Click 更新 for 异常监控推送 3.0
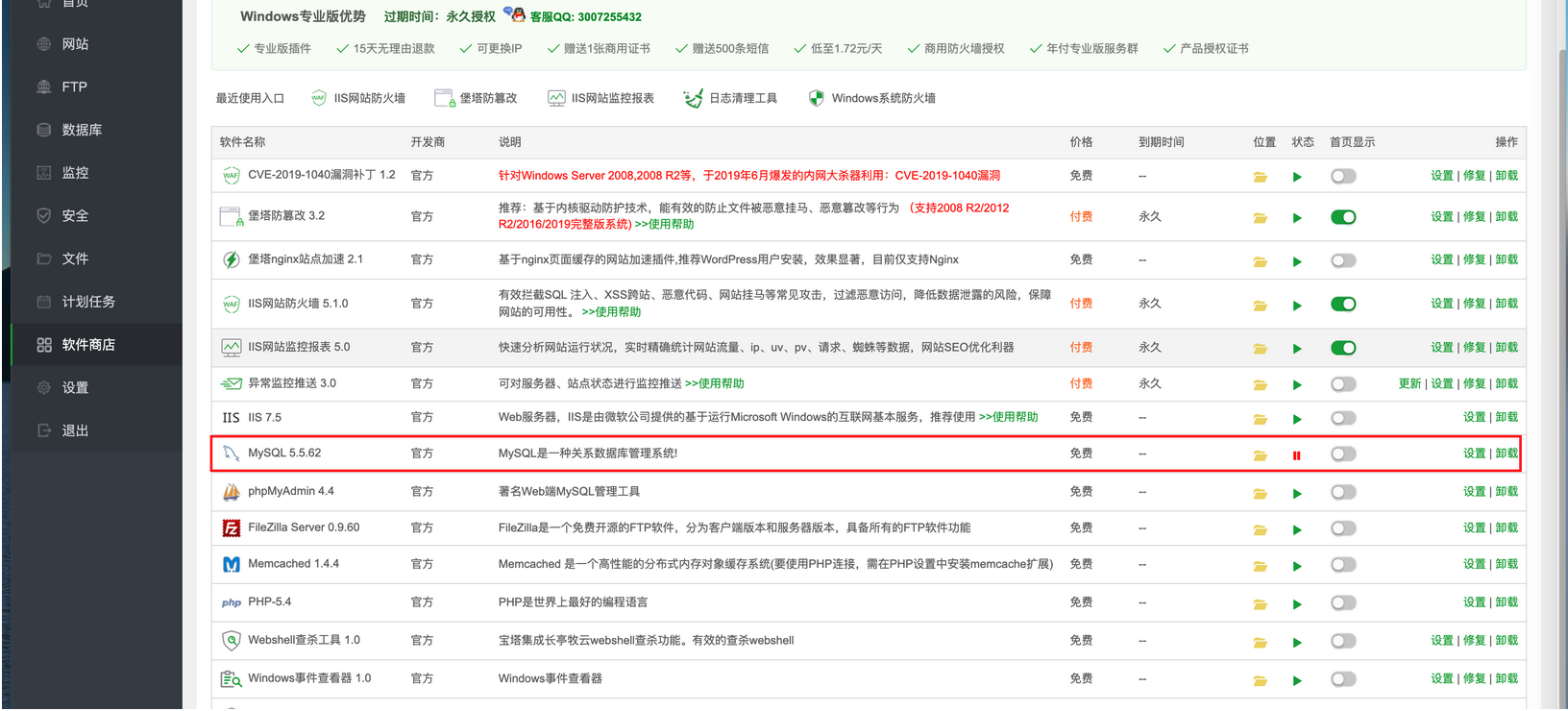This screenshot has height=711, width=1568. tap(1409, 383)
